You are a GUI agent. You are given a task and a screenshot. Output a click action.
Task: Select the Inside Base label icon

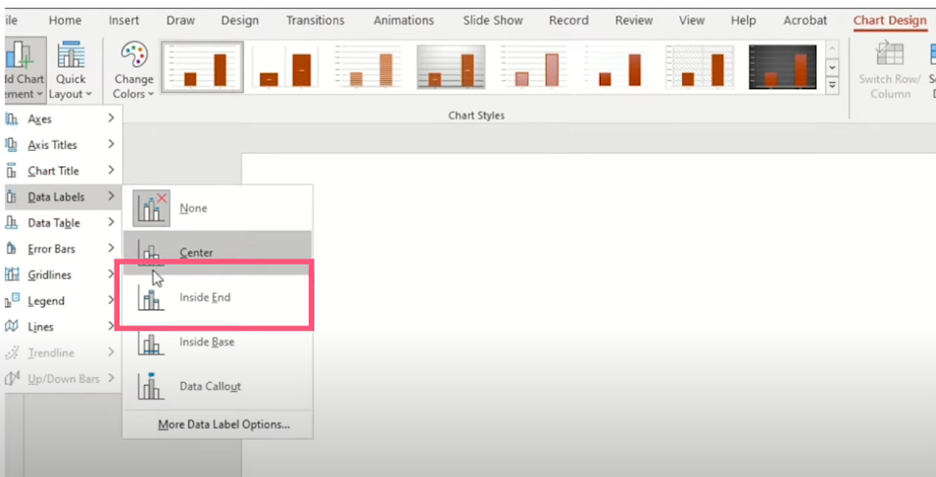tap(152, 342)
